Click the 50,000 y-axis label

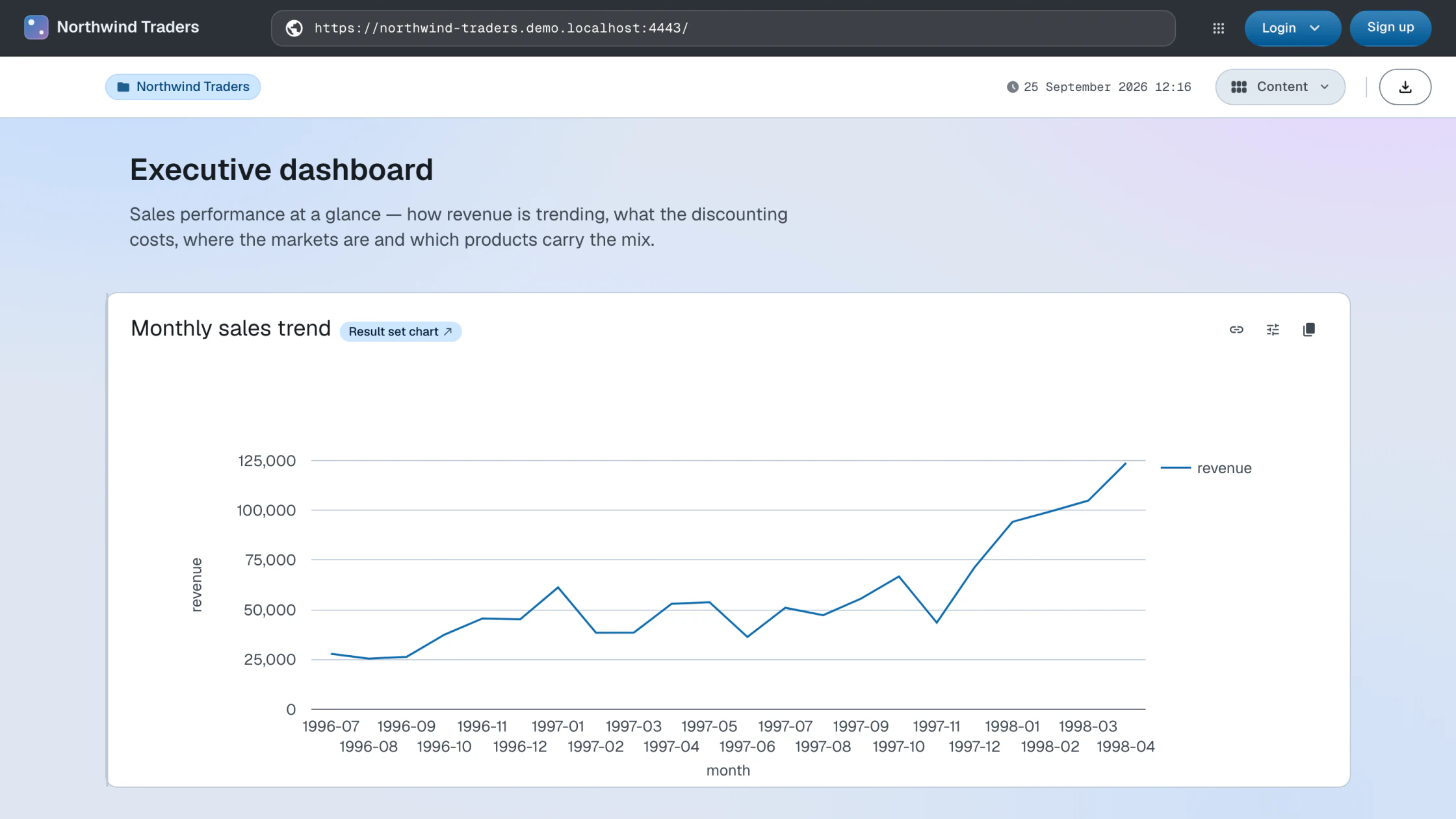[x=269, y=610]
